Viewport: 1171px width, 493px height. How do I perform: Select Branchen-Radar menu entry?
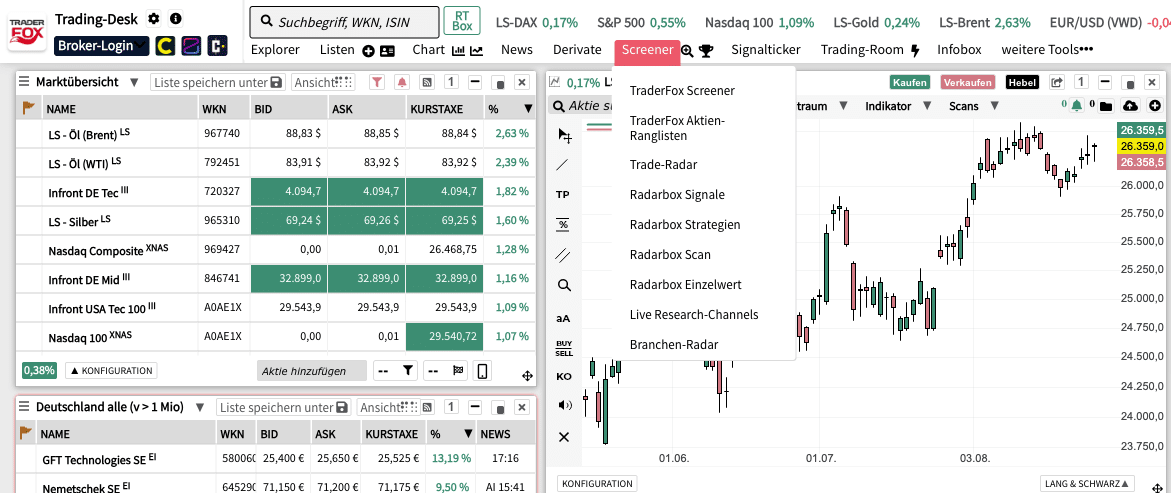(x=674, y=344)
